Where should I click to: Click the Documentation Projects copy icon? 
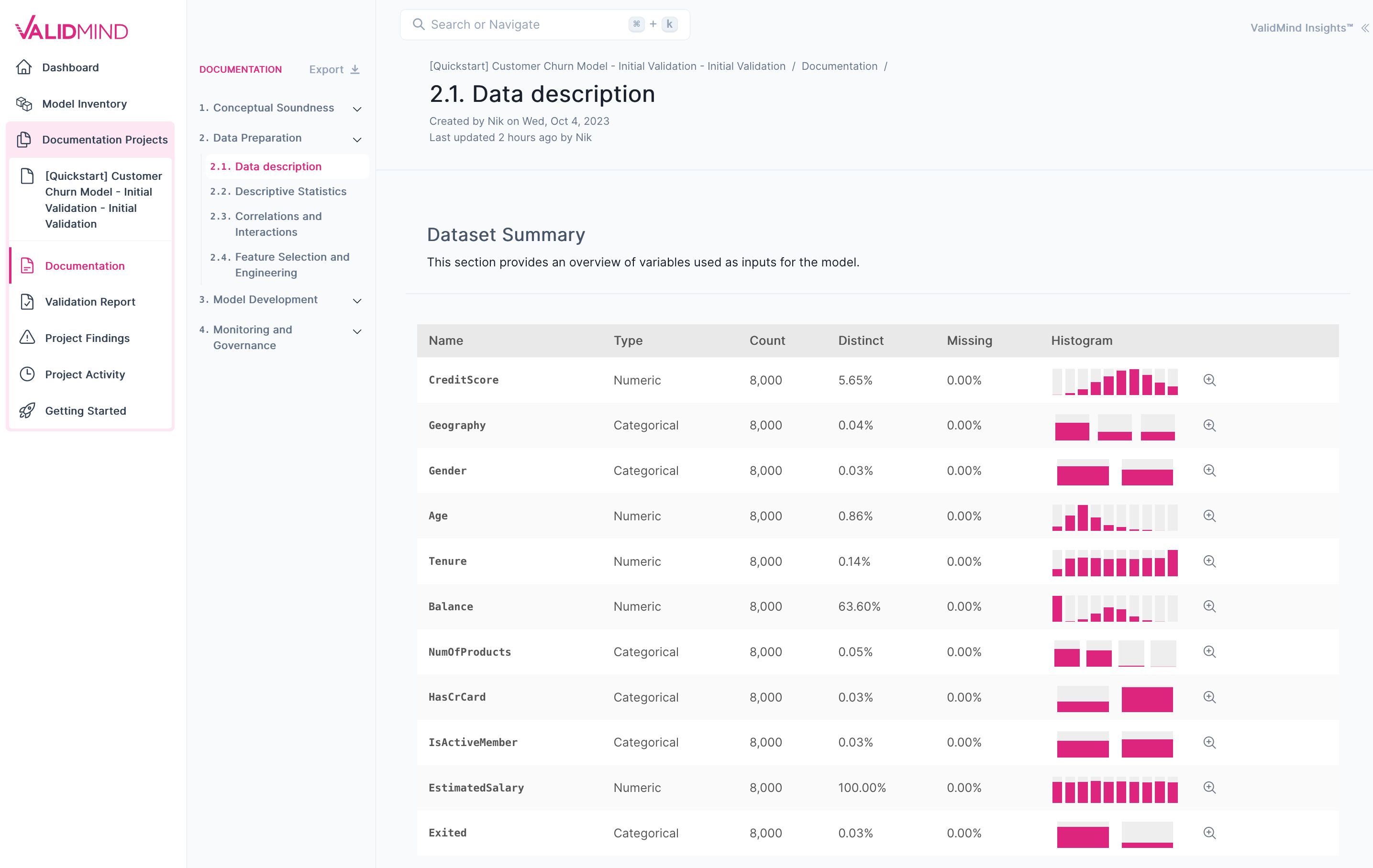25,140
